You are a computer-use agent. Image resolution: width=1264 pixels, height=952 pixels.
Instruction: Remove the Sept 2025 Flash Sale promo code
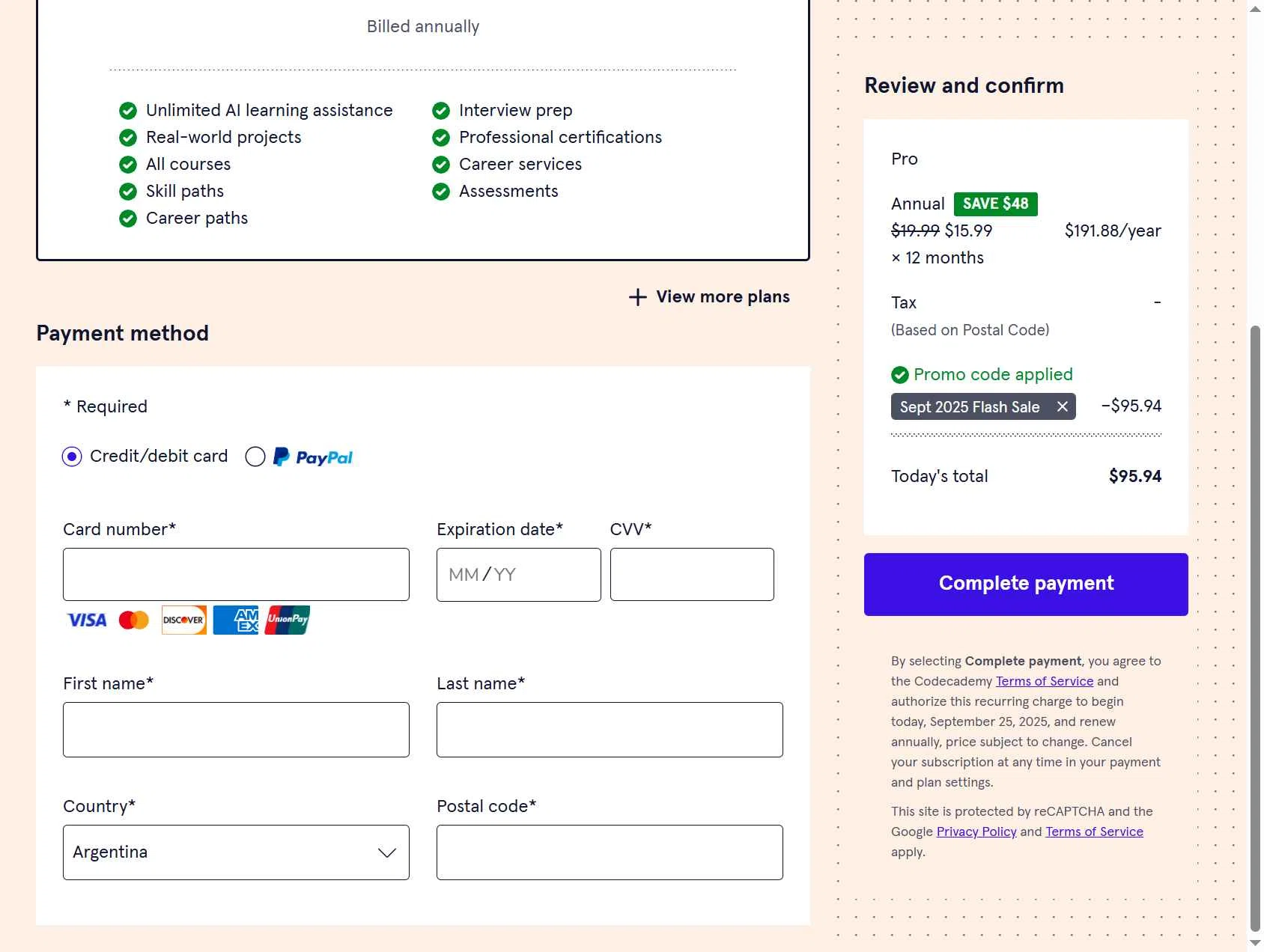(x=1062, y=406)
